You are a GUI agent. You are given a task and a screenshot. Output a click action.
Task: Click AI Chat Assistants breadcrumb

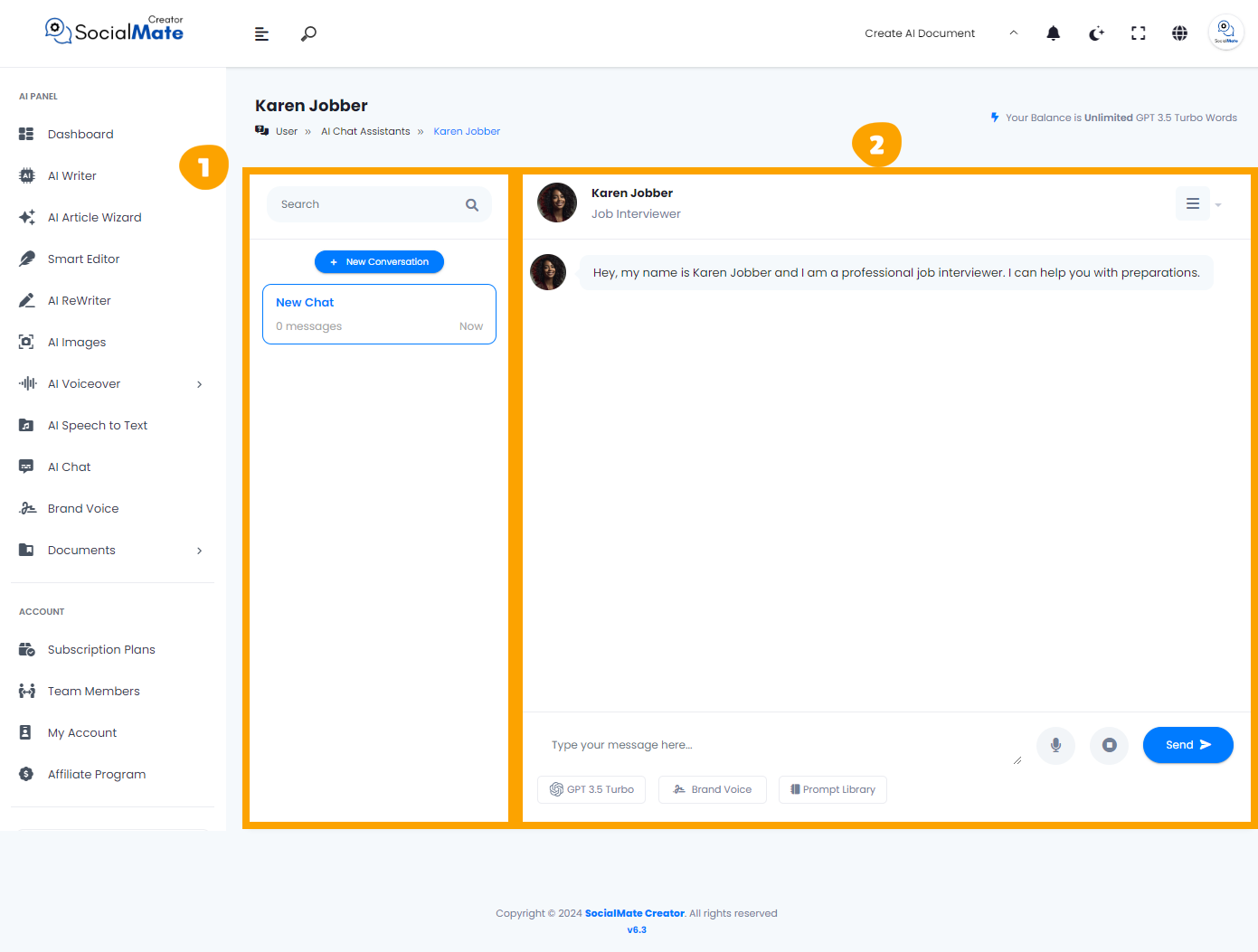pyautogui.click(x=365, y=131)
